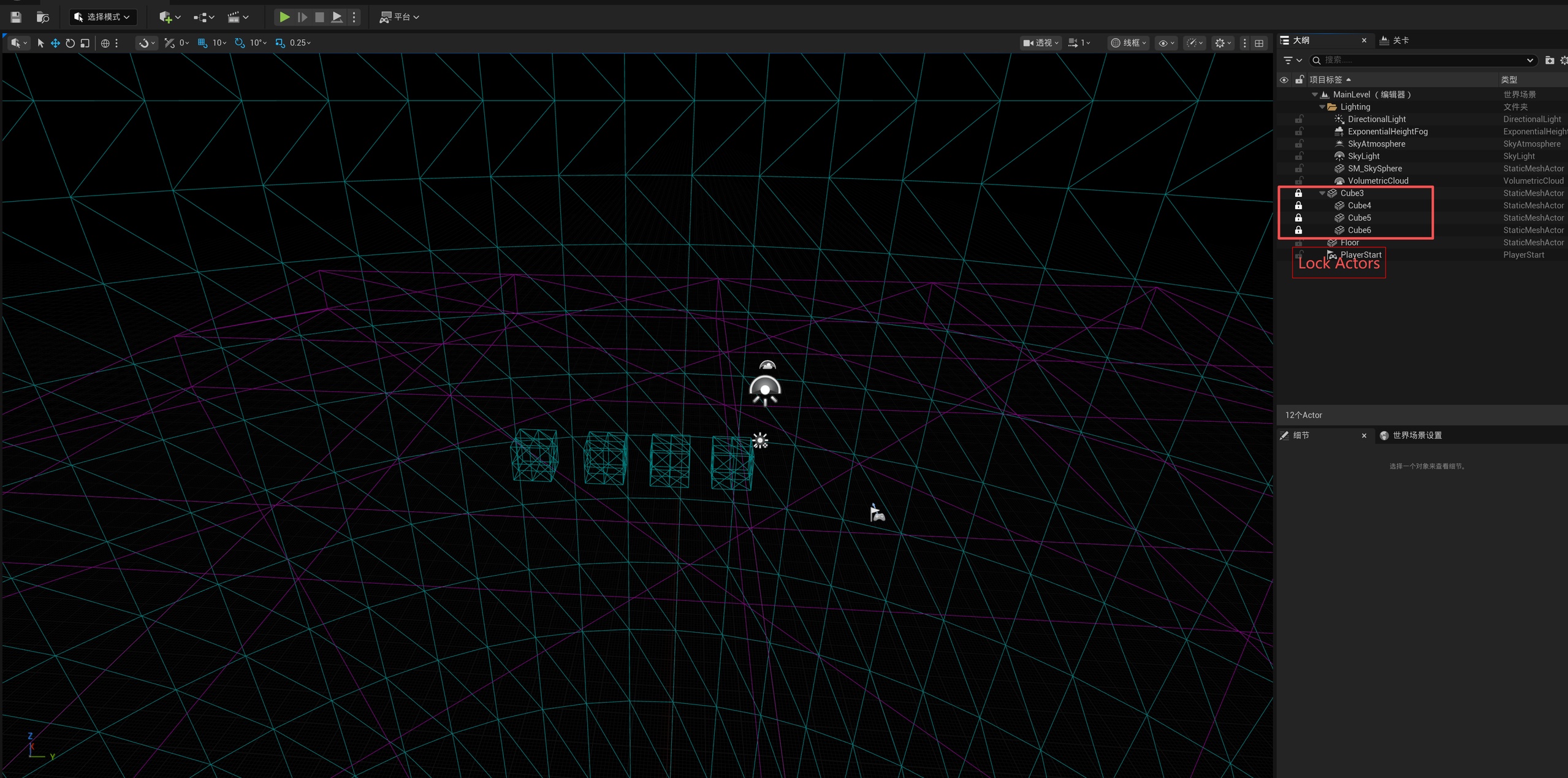
Task: Open the 平台 platforms menu
Action: (x=399, y=17)
